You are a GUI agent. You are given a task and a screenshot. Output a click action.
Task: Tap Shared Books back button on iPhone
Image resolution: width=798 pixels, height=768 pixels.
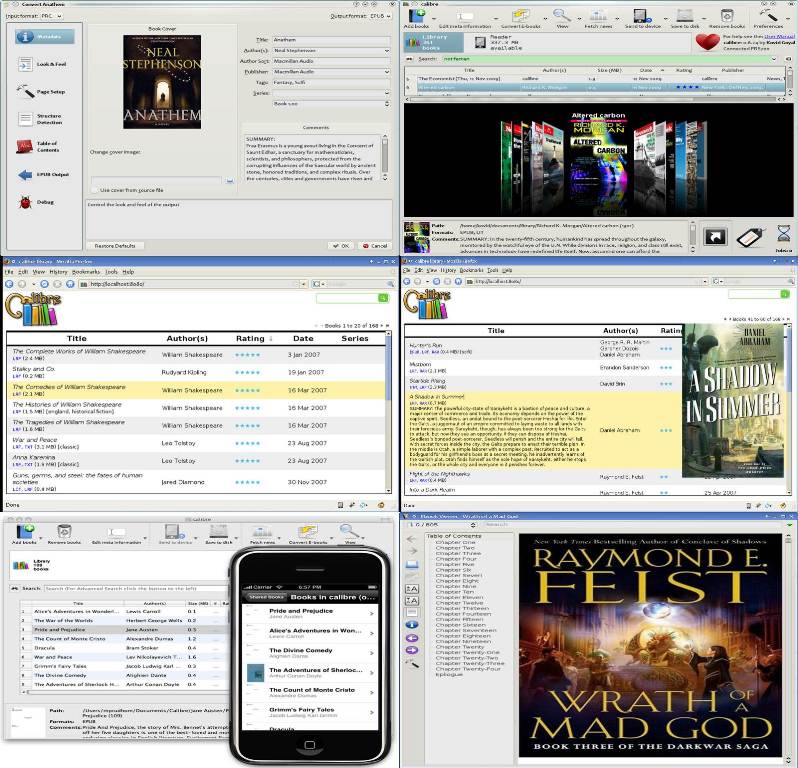click(266, 597)
